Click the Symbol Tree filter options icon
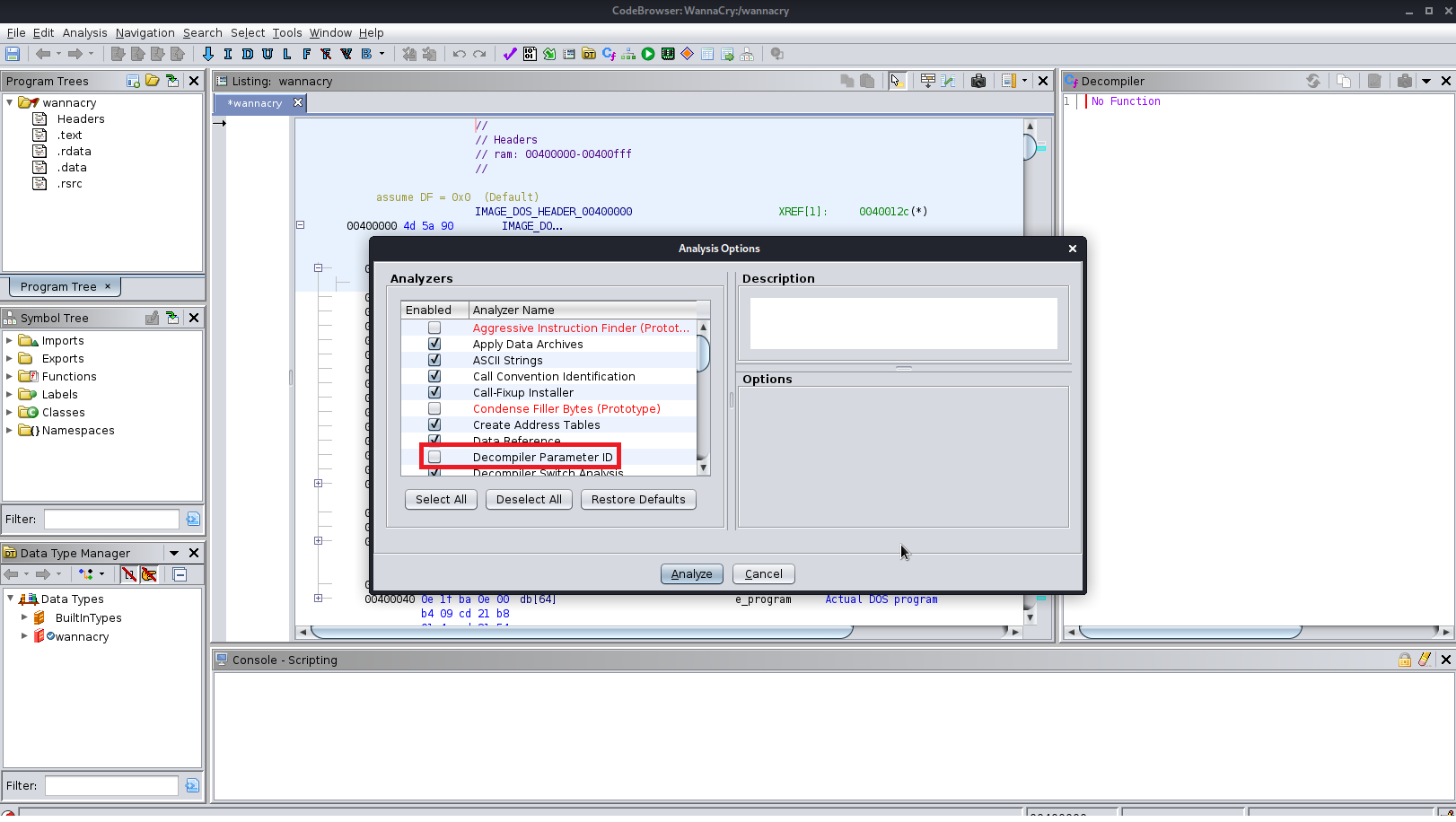This screenshot has height=822, width=1456. point(193,519)
